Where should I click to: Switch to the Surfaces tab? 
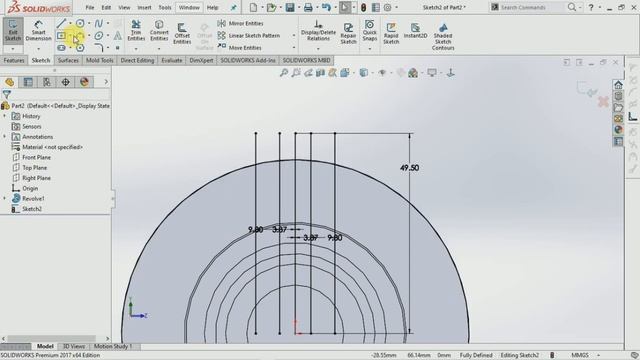[68, 60]
